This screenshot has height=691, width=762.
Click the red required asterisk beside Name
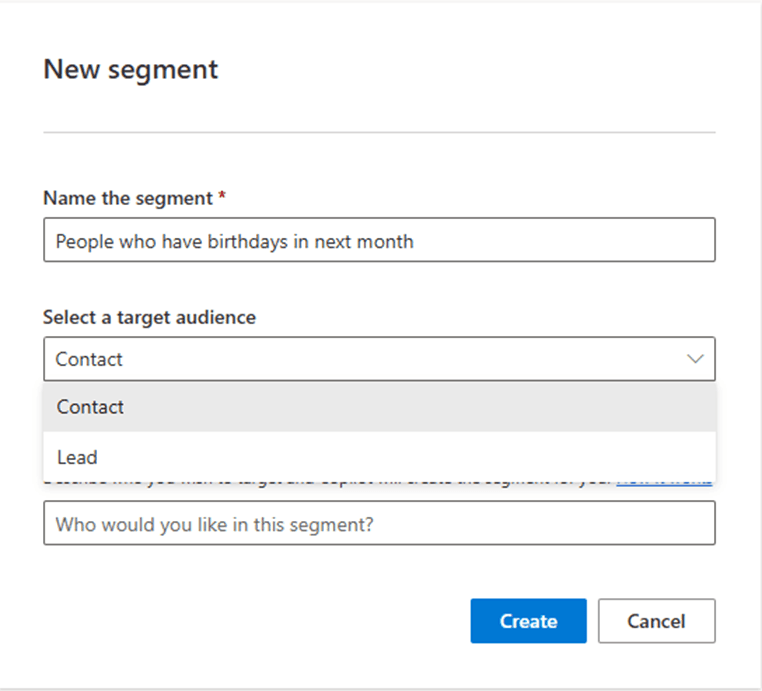[x=222, y=197]
